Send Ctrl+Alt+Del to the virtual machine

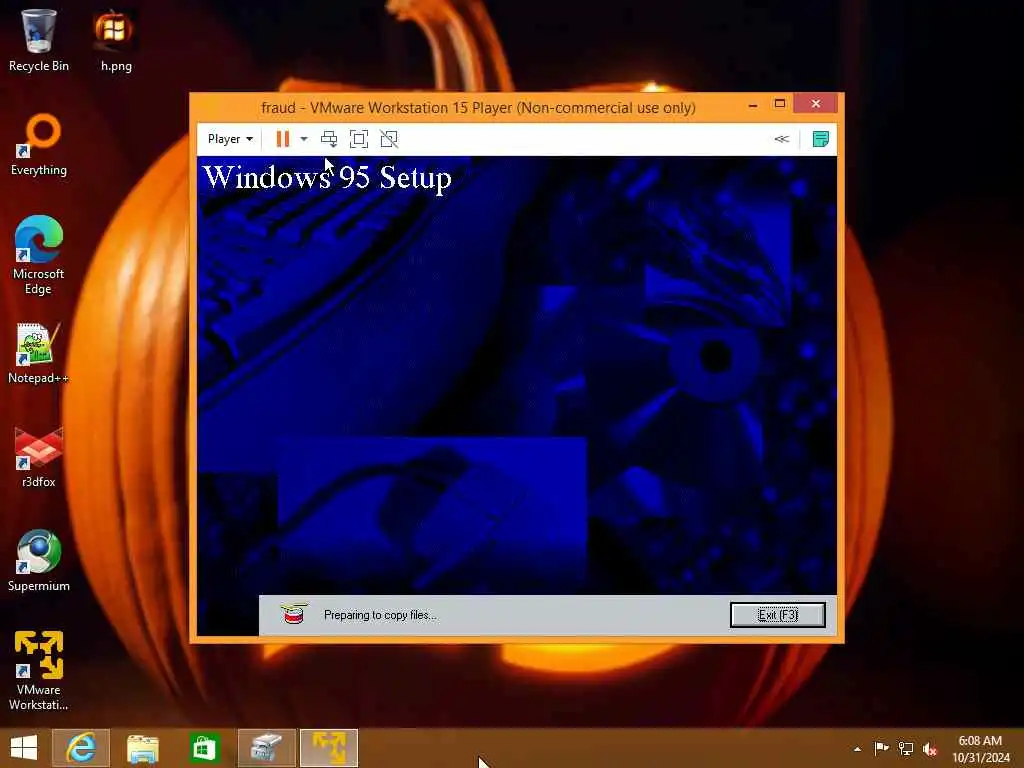pyautogui.click(x=329, y=139)
